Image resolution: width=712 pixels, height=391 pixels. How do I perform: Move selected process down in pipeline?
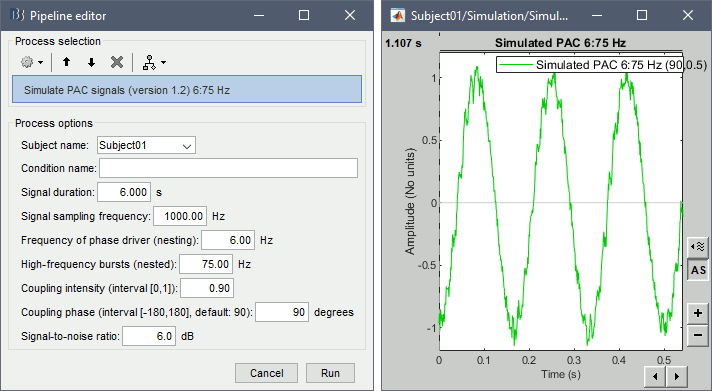coord(91,62)
